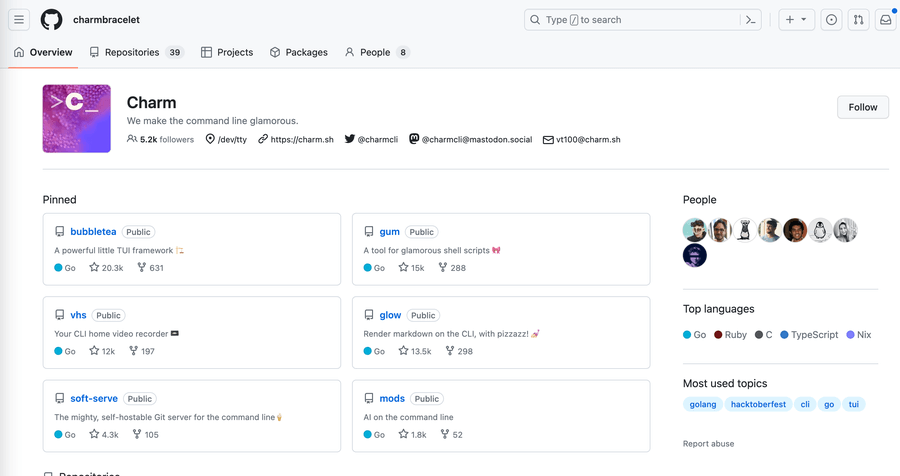This screenshot has height=476, width=900.
Task: Filter by TypeScript in Top languages
Action: [809, 335]
